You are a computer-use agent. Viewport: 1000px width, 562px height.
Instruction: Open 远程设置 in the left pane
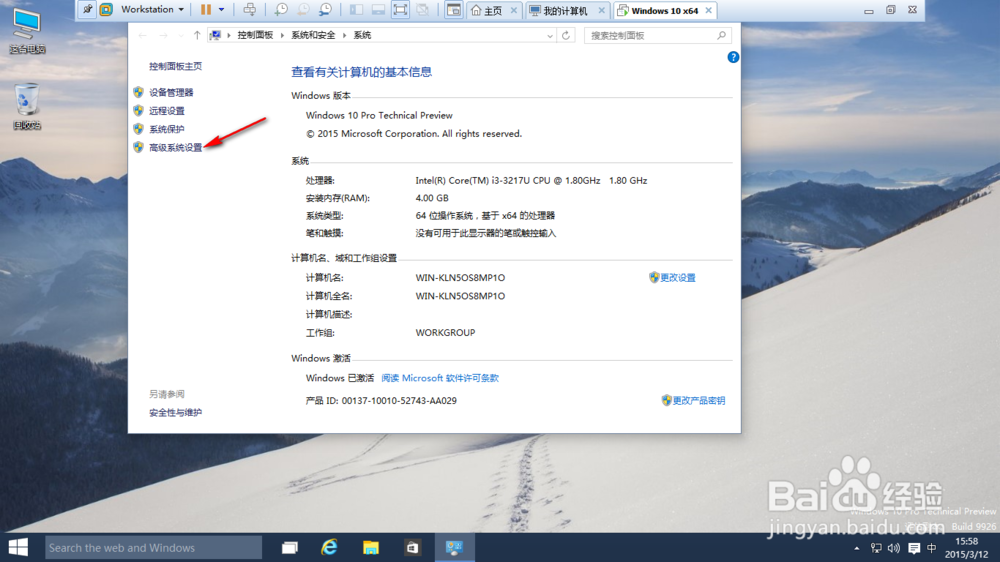tap(166, 111)
